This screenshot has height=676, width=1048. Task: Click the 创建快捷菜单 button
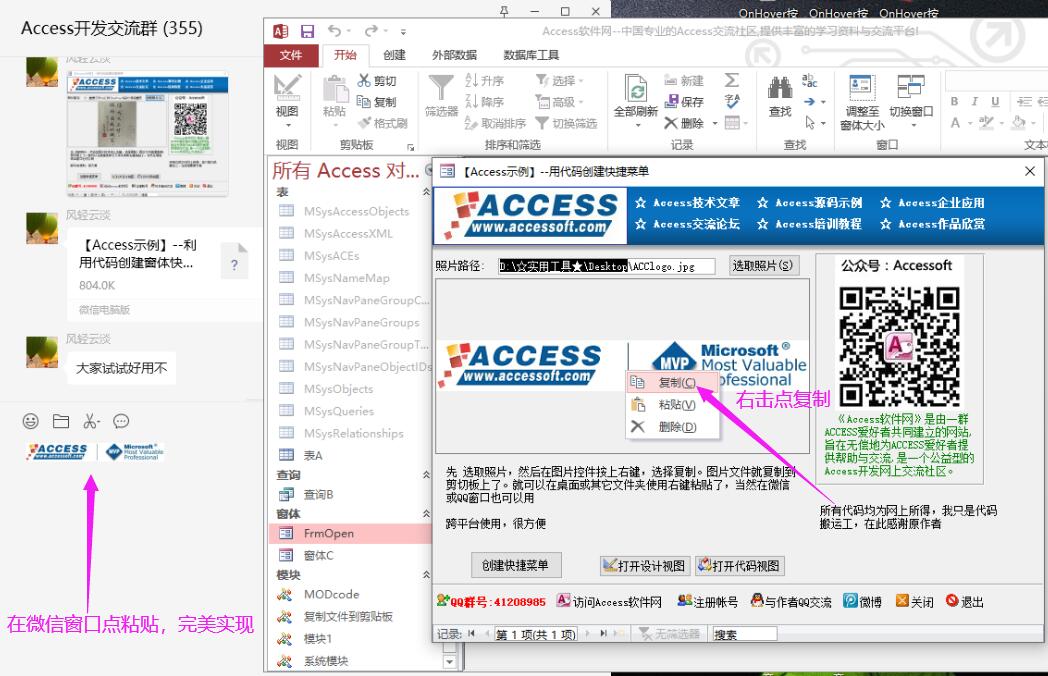coord(515,565)
